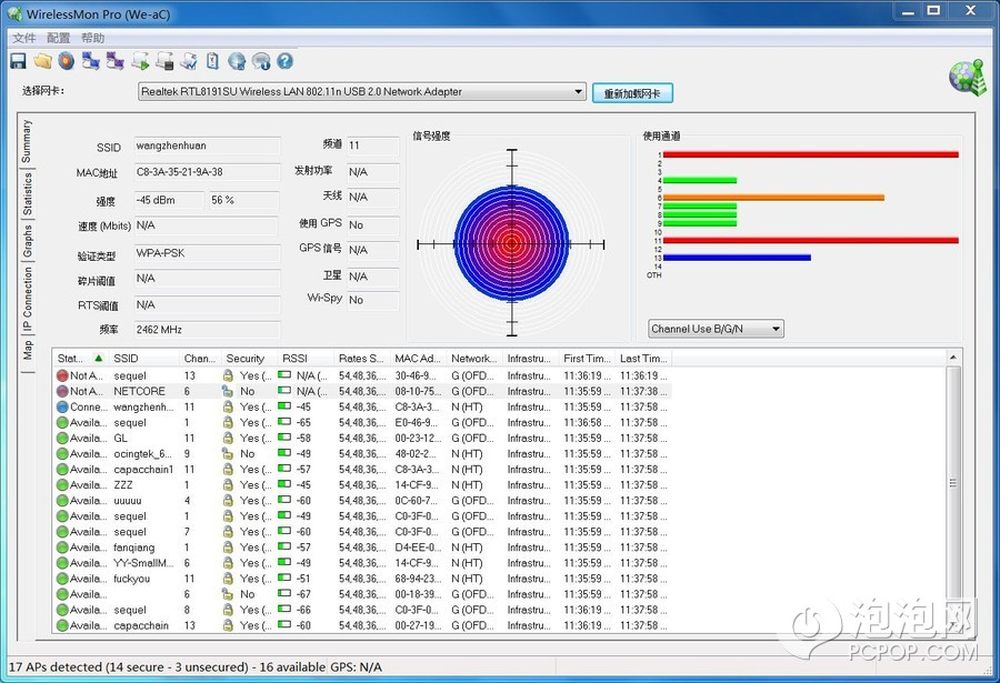Select the NETCORE SSID in the list
The width and height of the screenshot is (1000, 683).
pos(139,391)
